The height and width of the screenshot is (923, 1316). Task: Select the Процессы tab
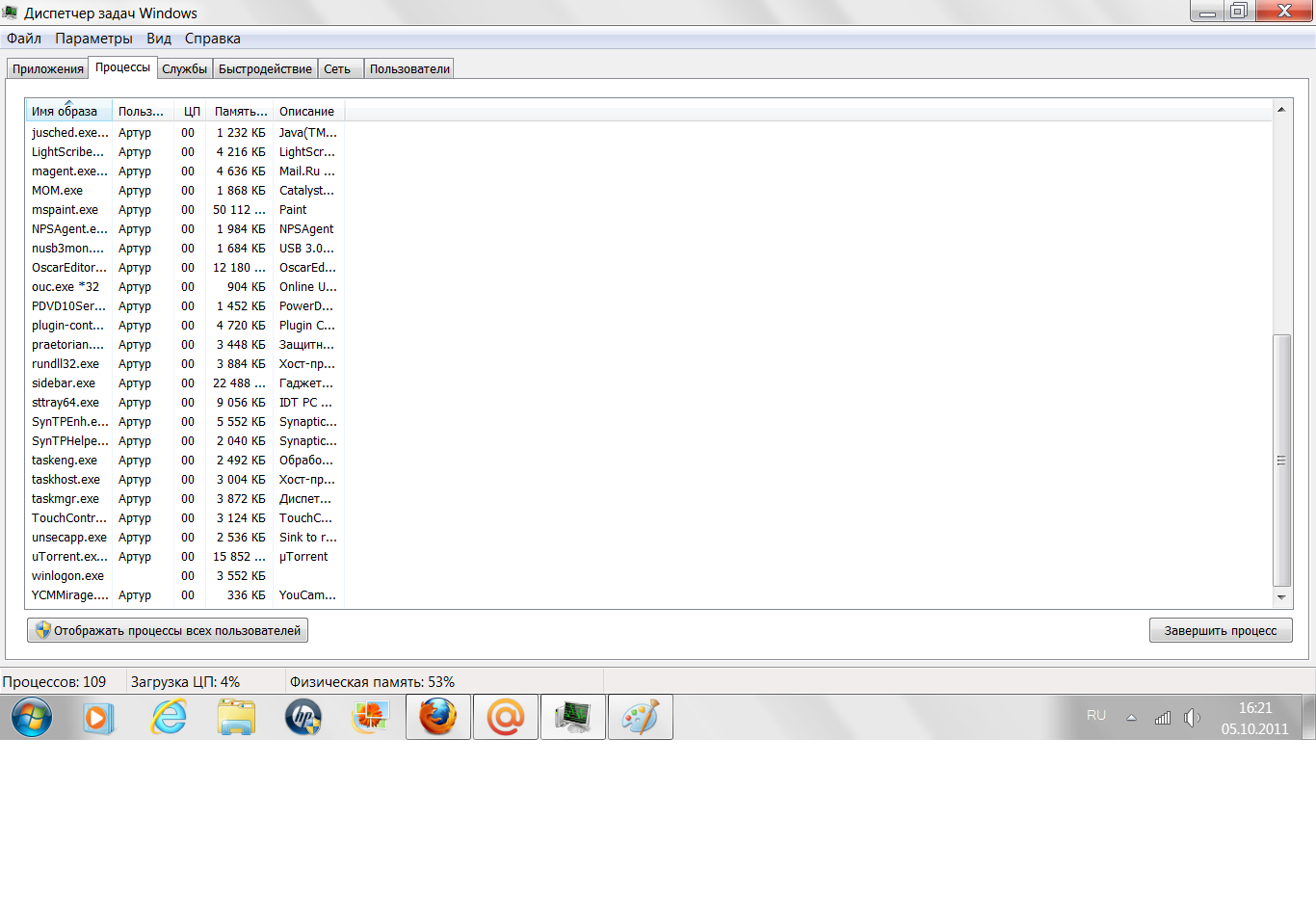(122, 67)
